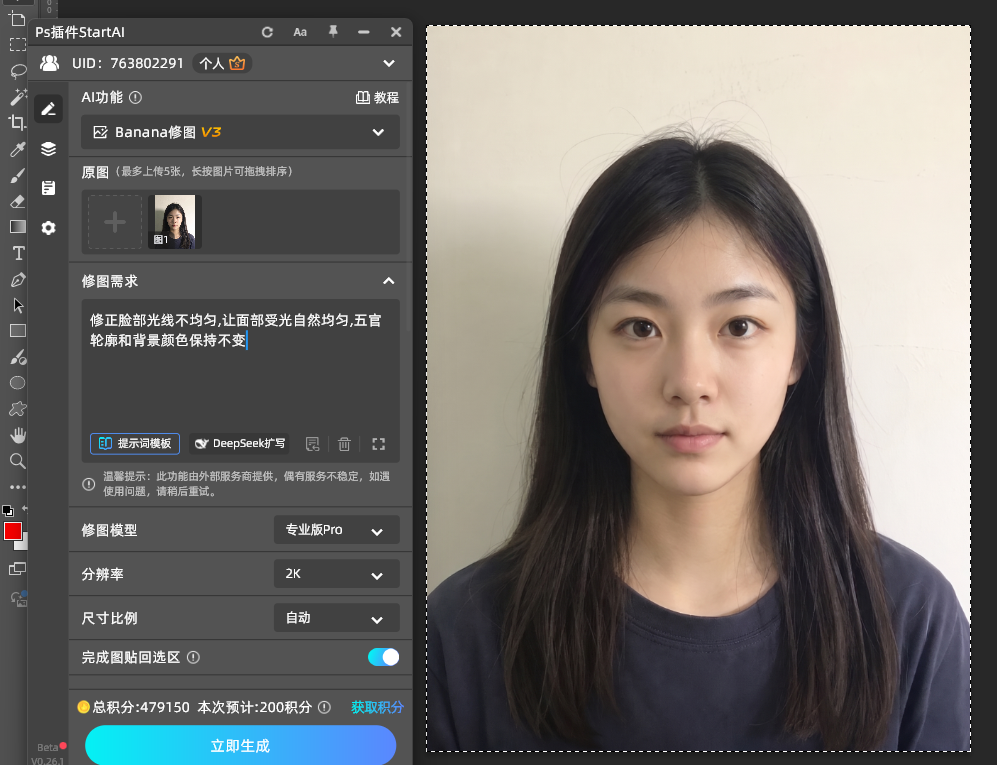Viewport: 997px width, 765px height.
Task: Select the Path Selection arrow tool
Action: pyautogui.click(x=18, y=305)
